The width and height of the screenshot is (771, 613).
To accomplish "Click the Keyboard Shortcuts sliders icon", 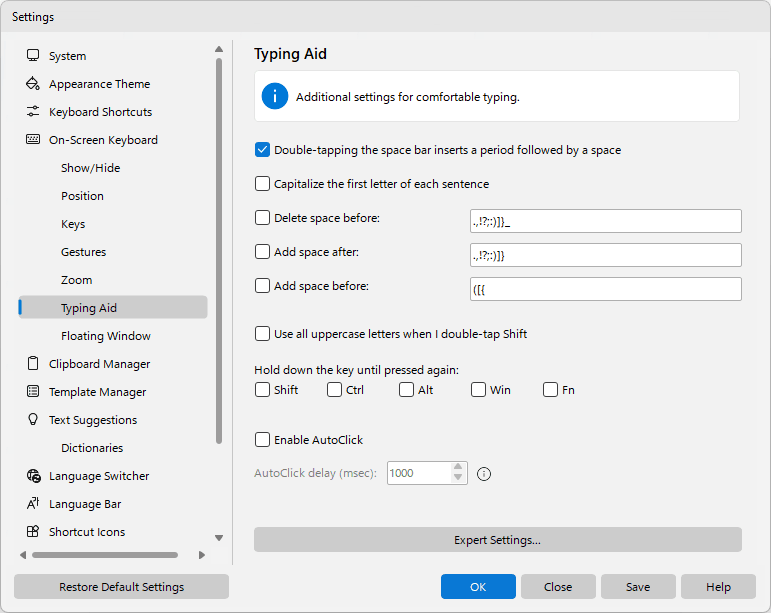I will (33, 112).
